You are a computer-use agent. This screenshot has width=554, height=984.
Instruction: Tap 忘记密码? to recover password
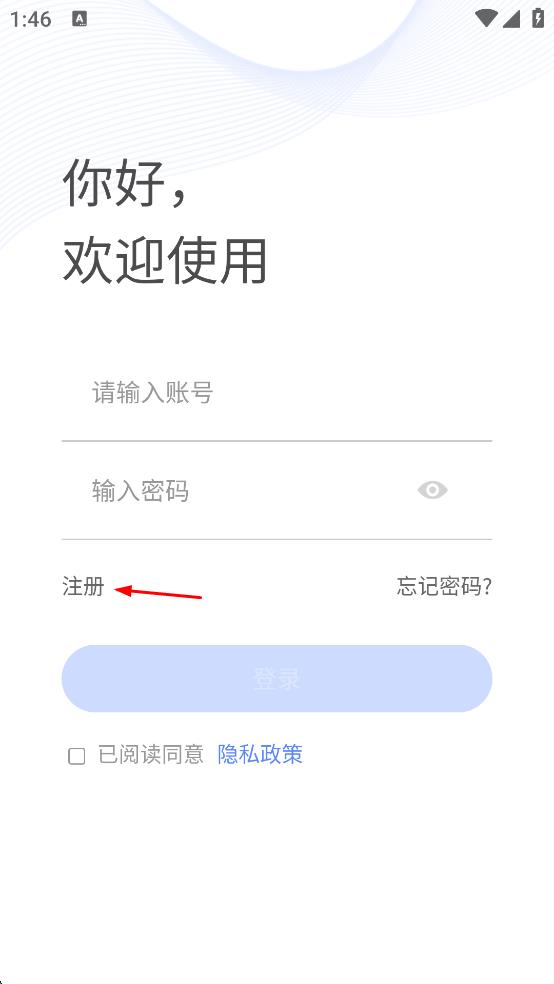pos(444,587)
